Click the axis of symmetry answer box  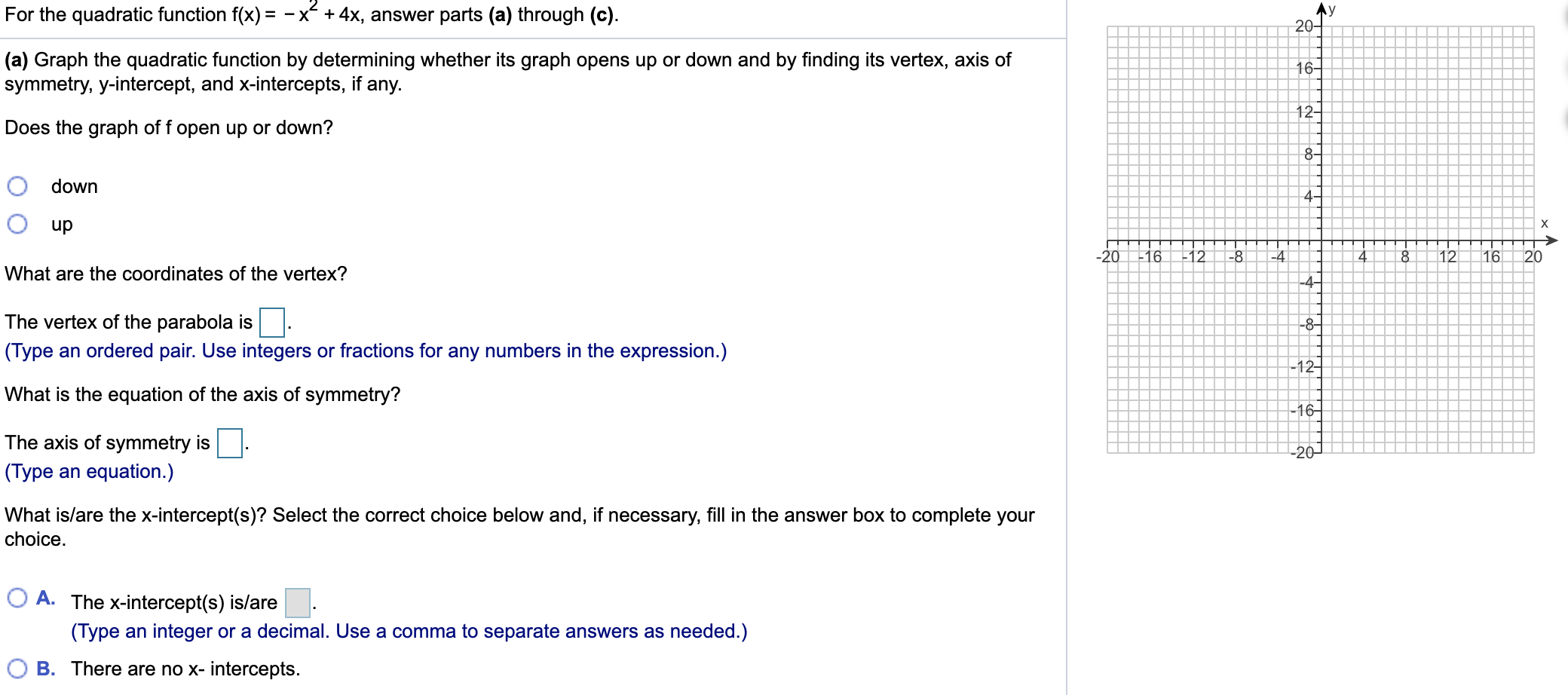228,443
